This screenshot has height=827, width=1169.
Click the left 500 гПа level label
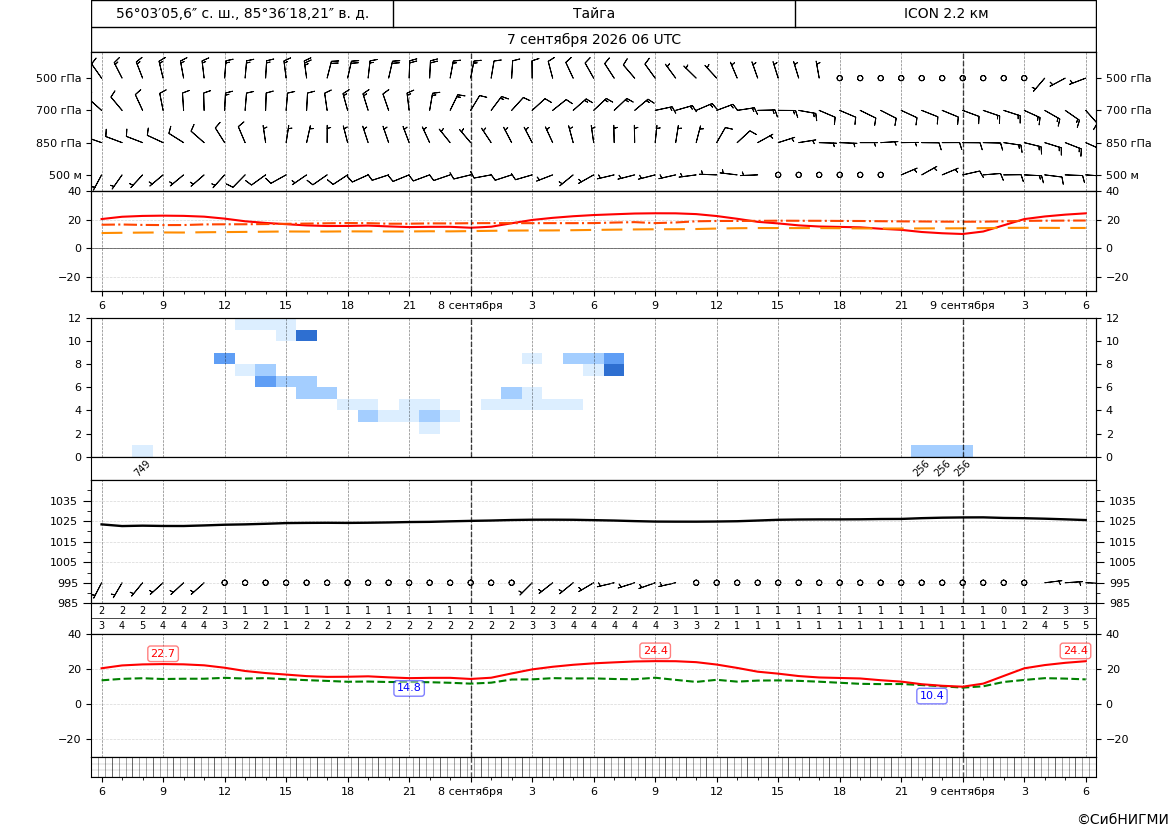59,78
